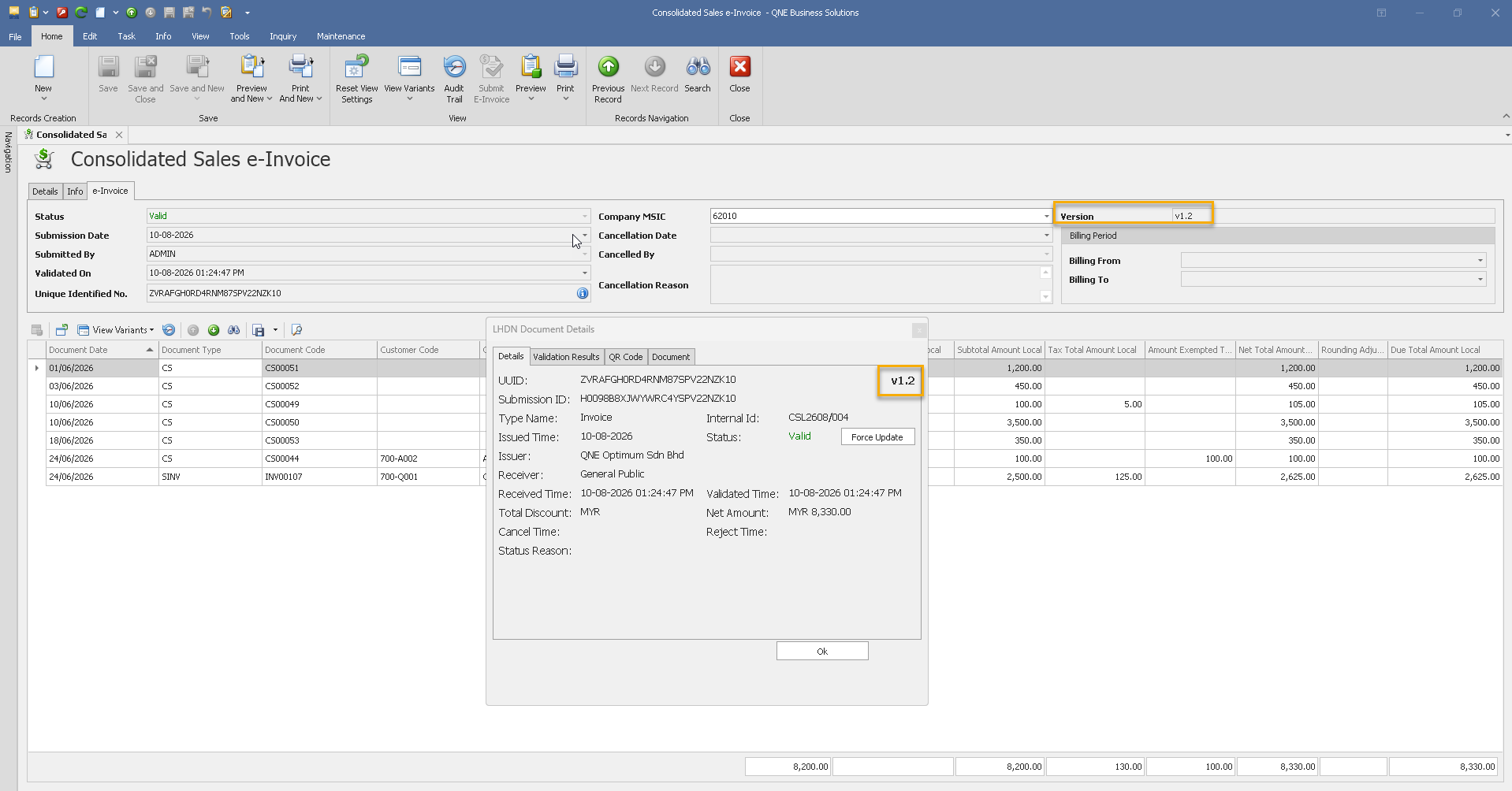Image resolution: width=1512 pixels, height=791 pixels.
Task: Click the Cancellation Reason text box
Action: pos(875,284)
